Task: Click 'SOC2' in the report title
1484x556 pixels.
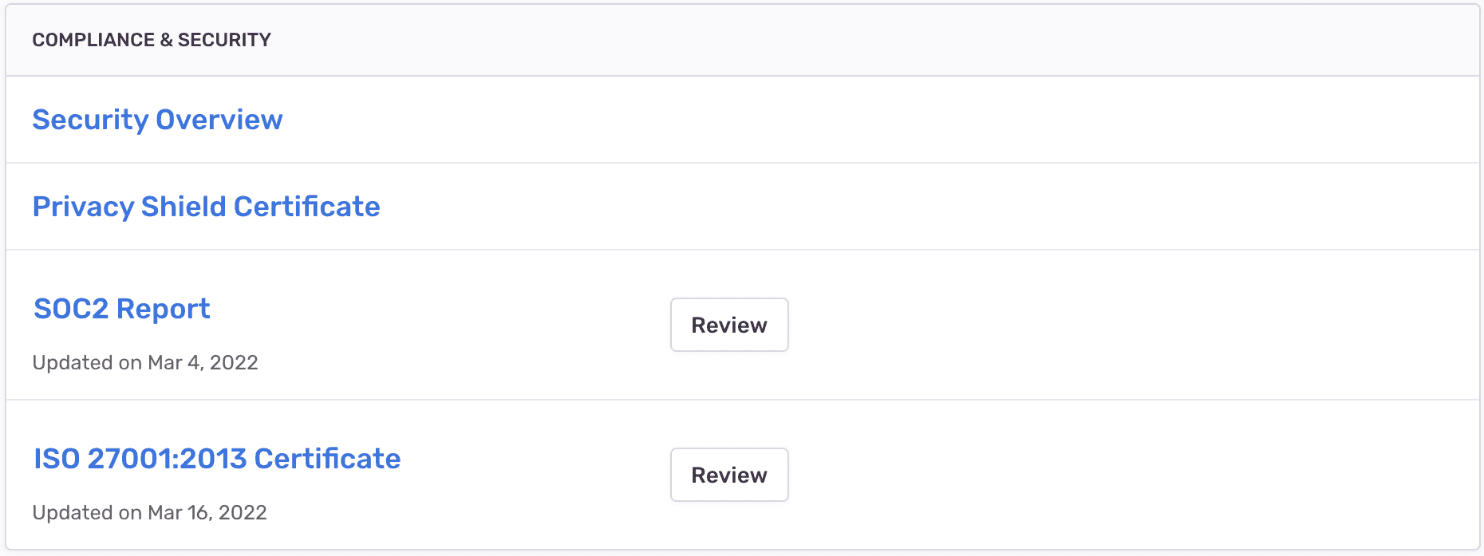Action: pyautogui.click(x=68, y=309)
